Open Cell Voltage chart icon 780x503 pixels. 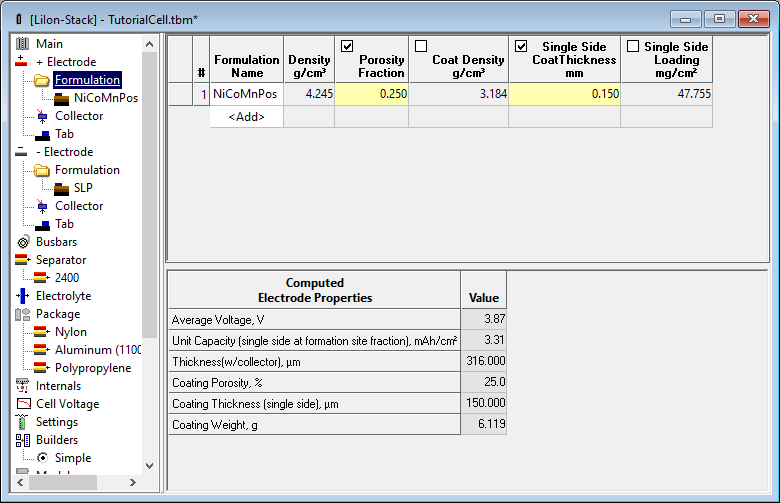pos(22,404)
